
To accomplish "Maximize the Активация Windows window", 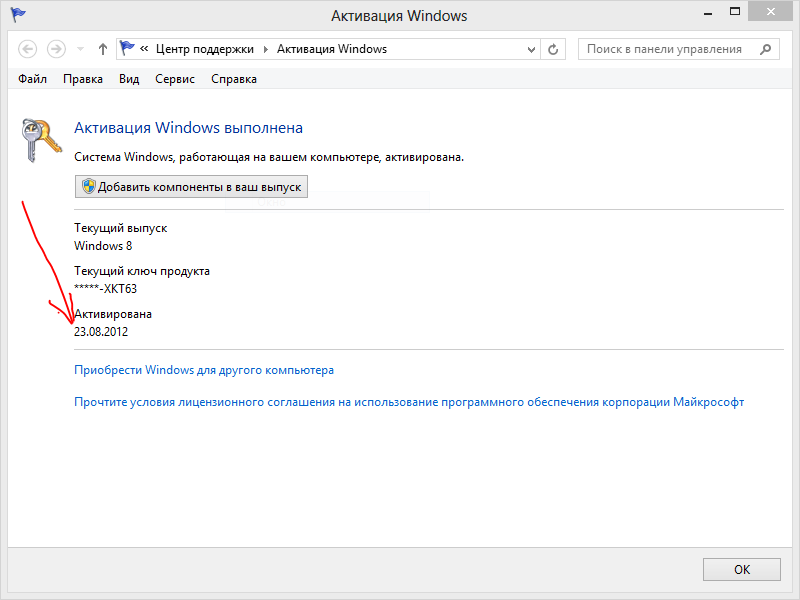I will [735, 12].
